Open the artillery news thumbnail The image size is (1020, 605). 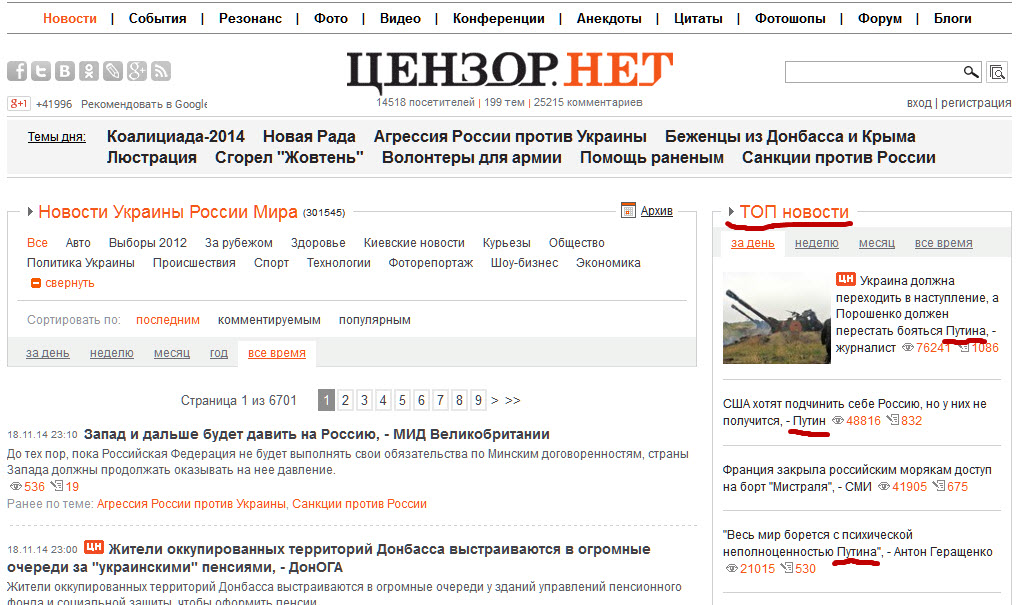(x=777, y=318)
